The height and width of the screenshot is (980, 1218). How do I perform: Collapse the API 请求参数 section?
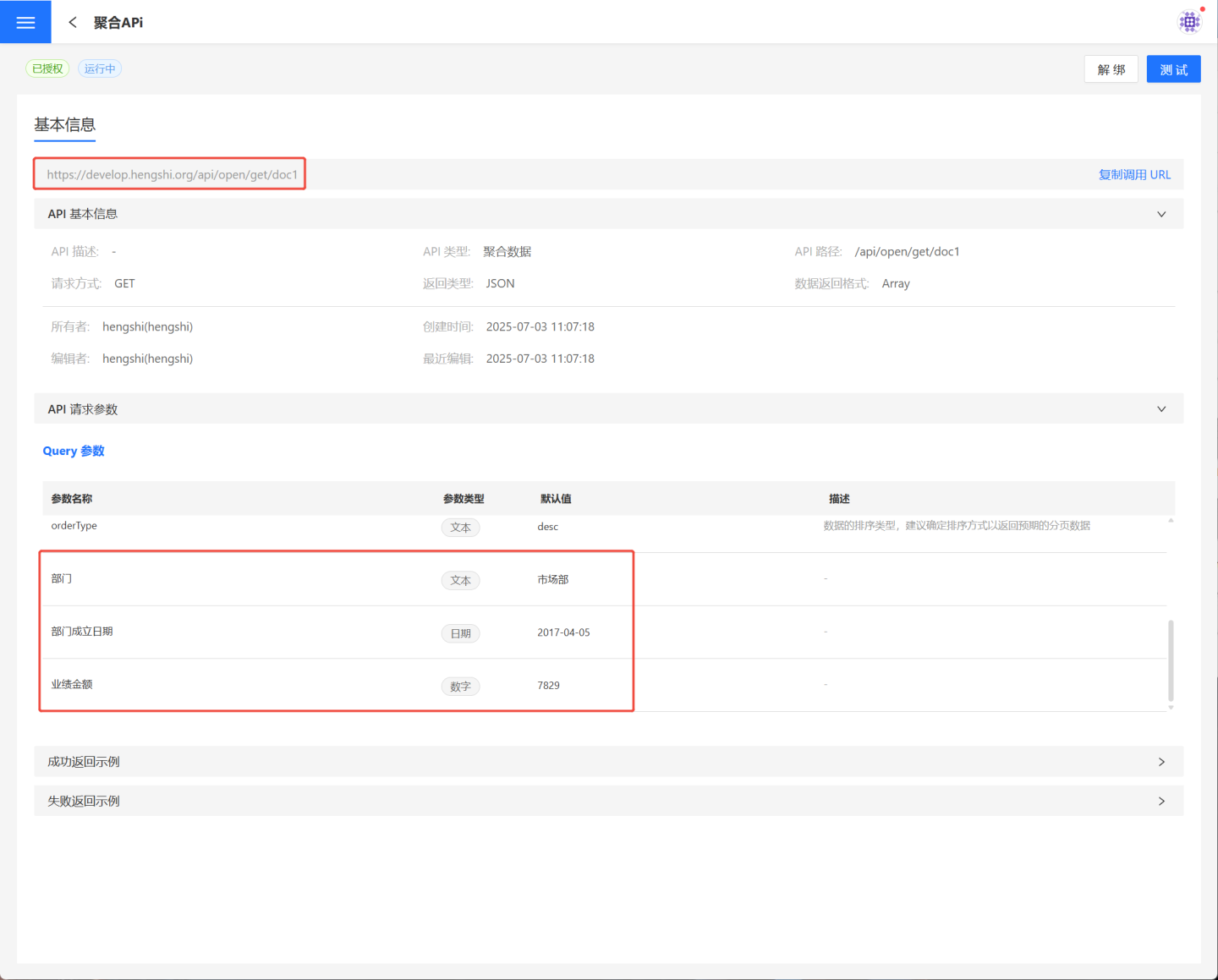coord(1160,409)
